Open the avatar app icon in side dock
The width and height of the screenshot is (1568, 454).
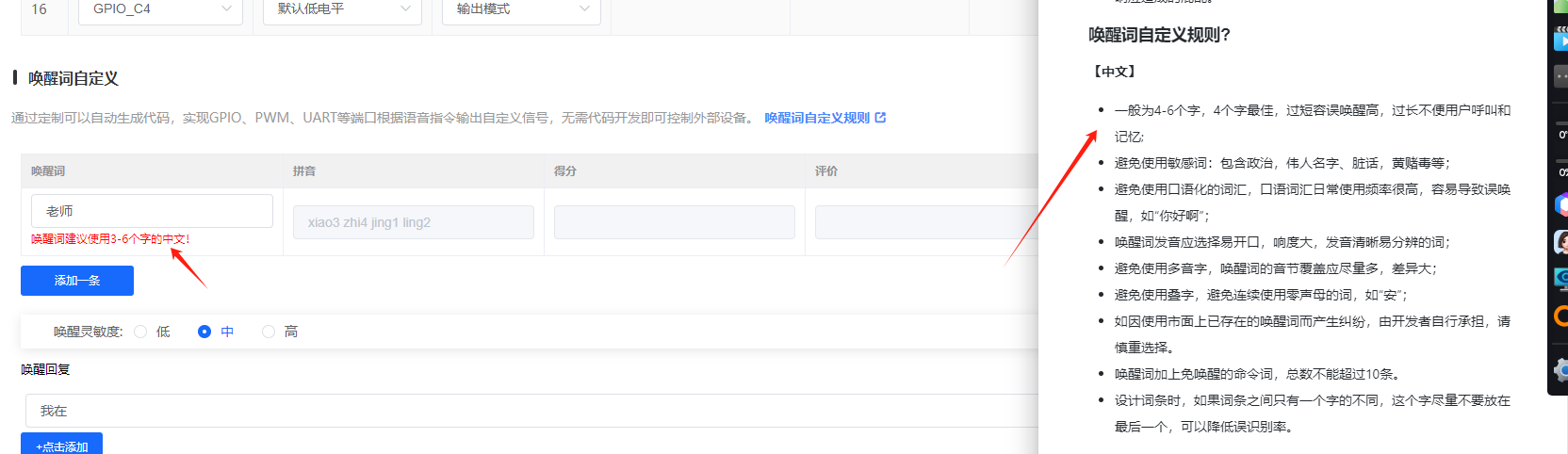pos(1560,242)
